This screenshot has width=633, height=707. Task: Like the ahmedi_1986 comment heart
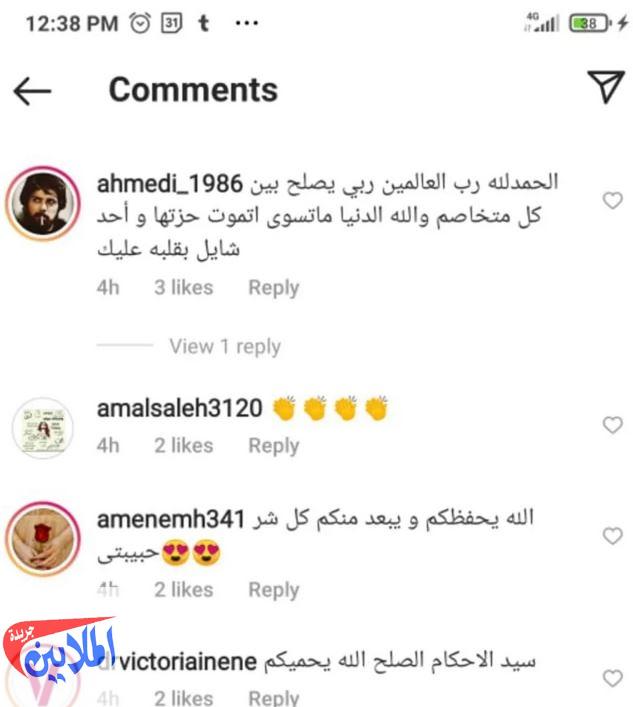pyautogui.click(x=612, y=201)
